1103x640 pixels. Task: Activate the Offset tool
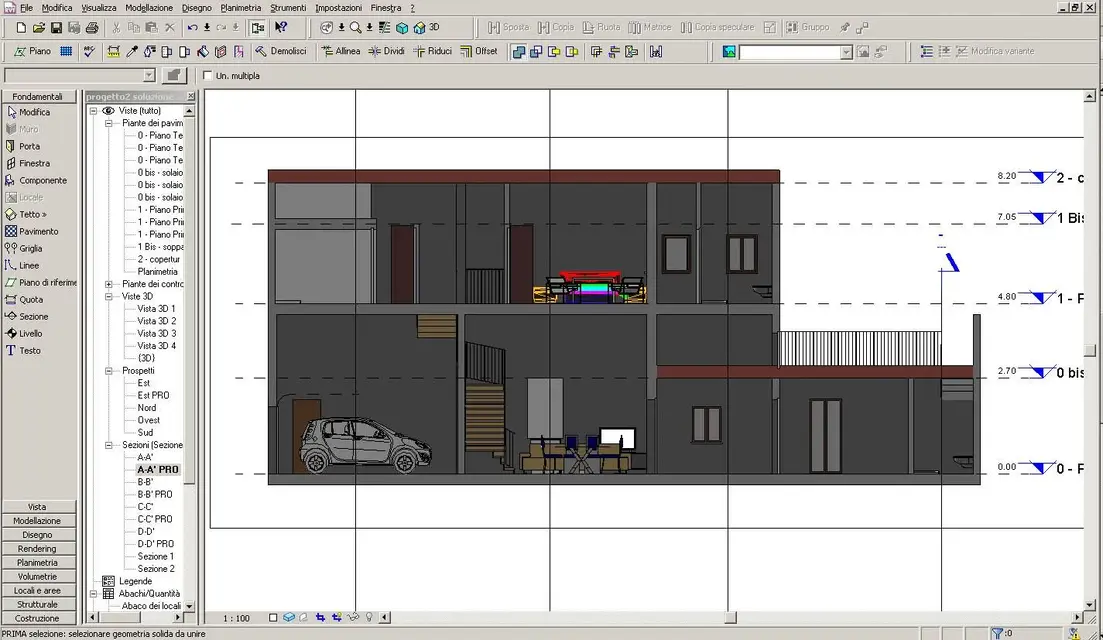pyautogui.click(x=478, y=51)
